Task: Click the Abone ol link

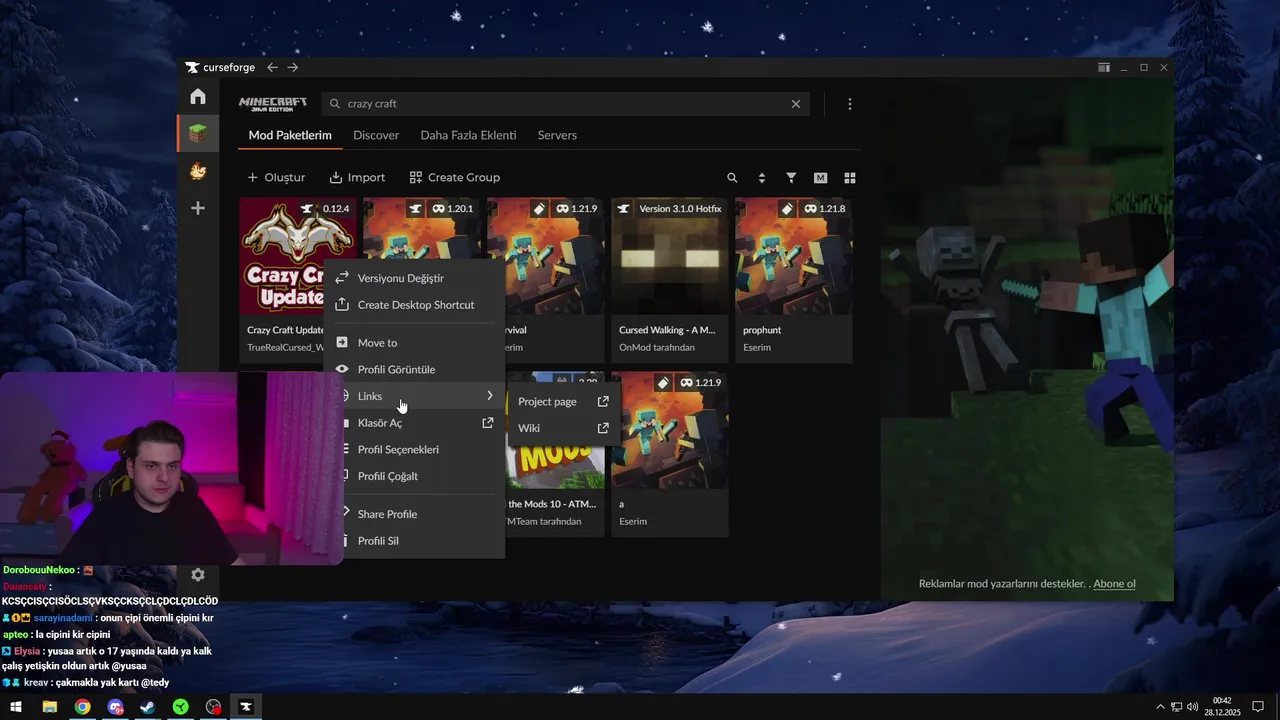Action: coord(1114,584)
